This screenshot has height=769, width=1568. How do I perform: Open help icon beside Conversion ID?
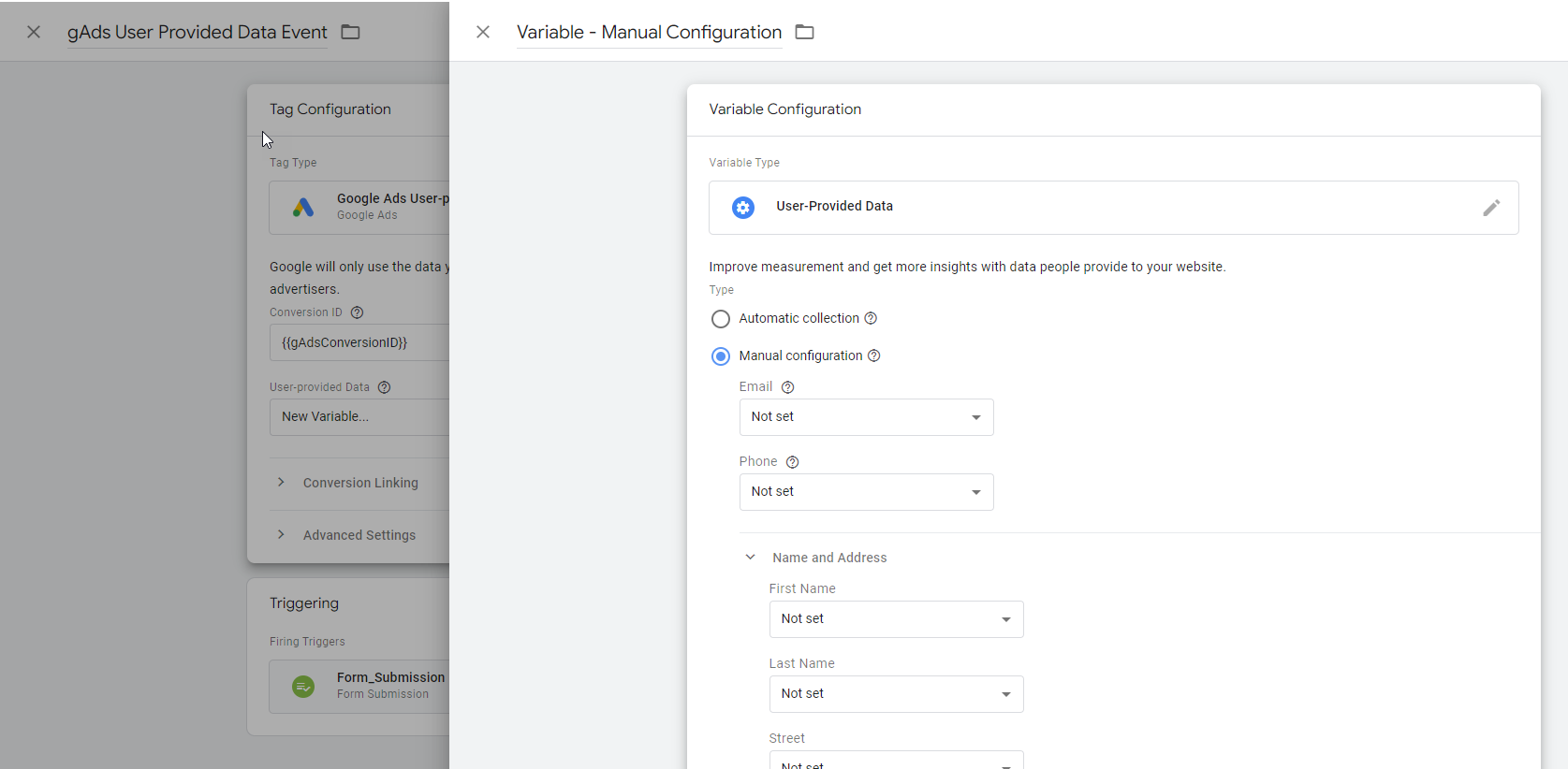[357, 312]
